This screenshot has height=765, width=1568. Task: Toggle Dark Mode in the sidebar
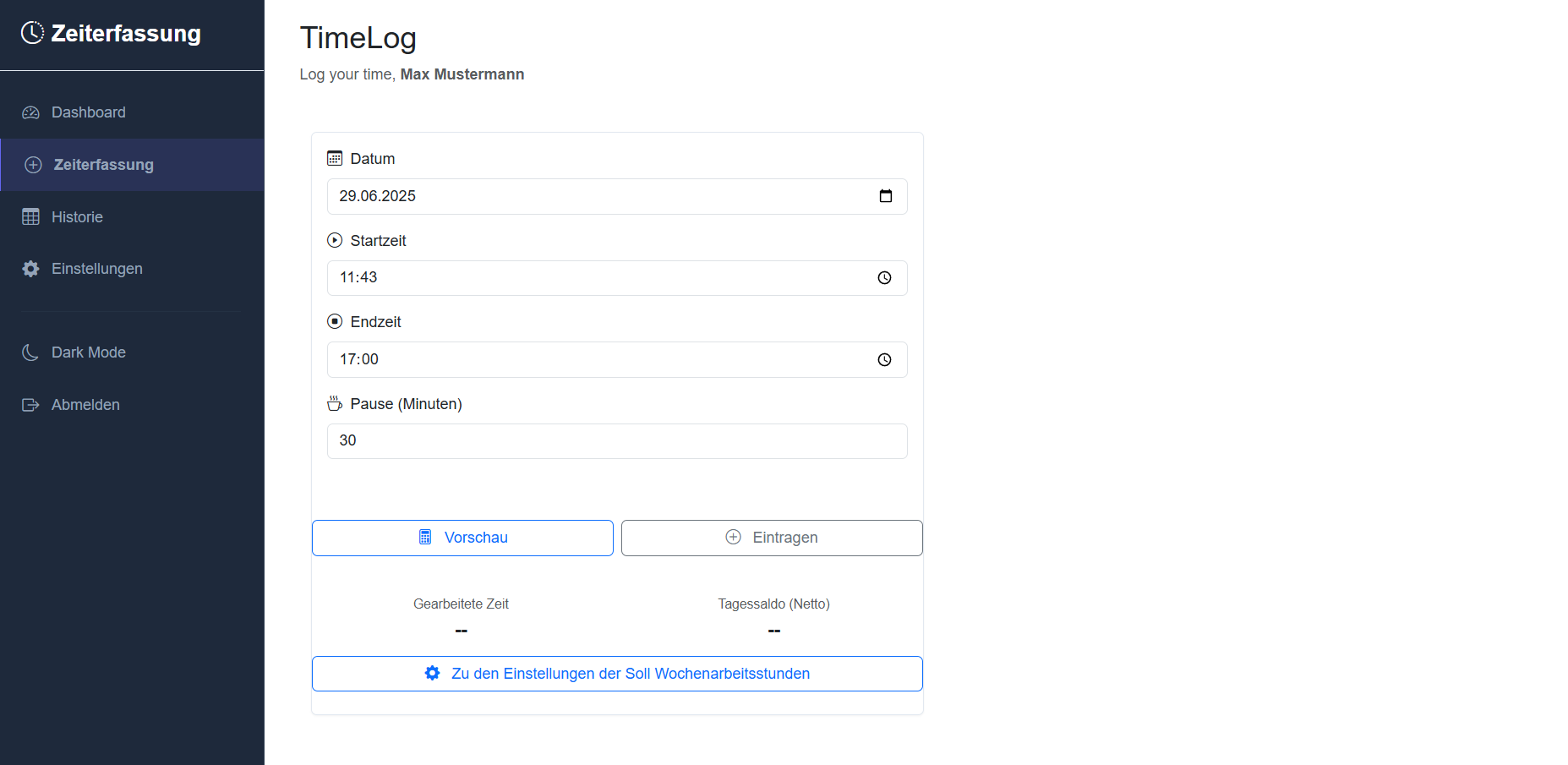(x=88, y=352)
